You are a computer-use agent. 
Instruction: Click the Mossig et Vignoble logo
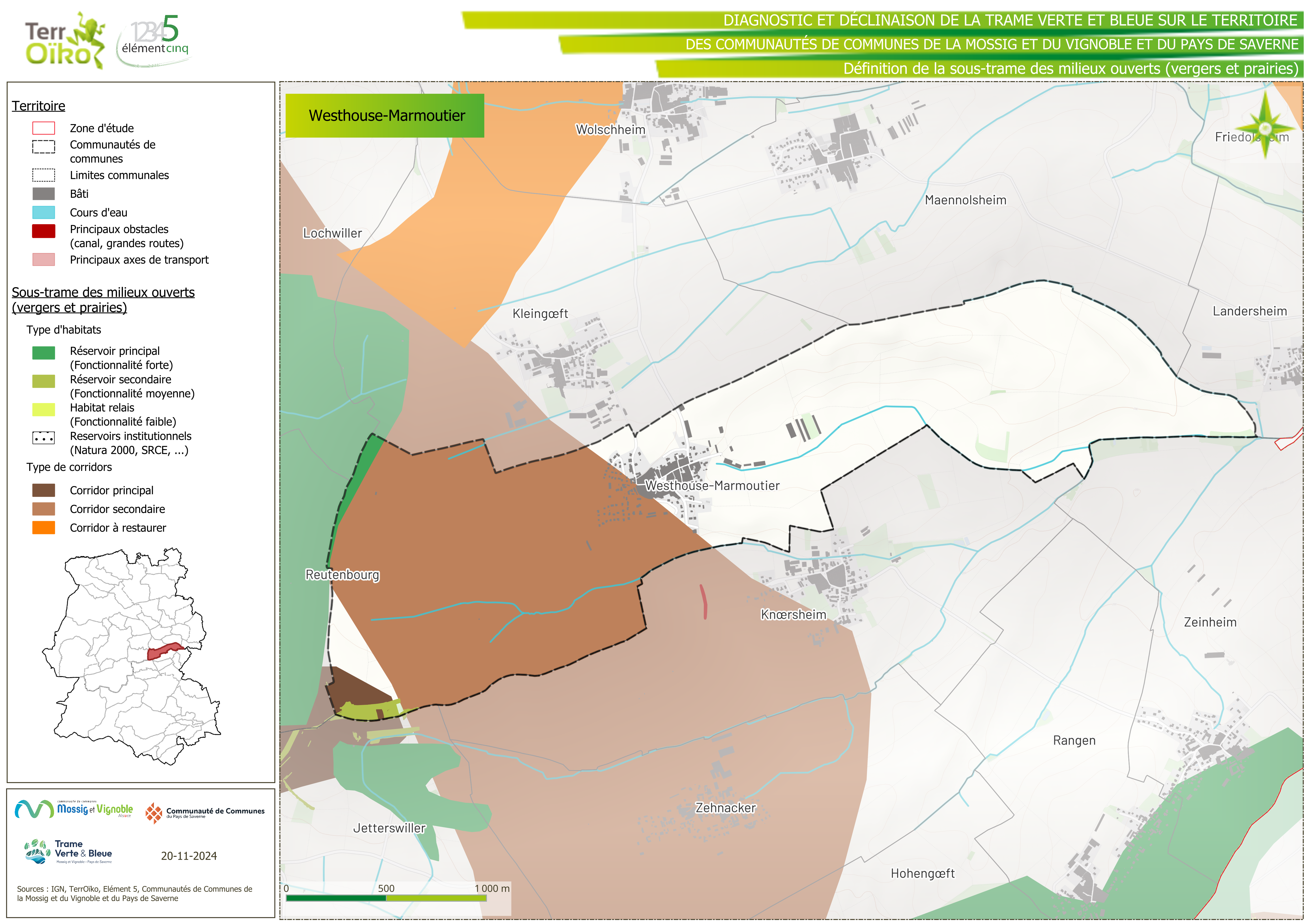74,809
